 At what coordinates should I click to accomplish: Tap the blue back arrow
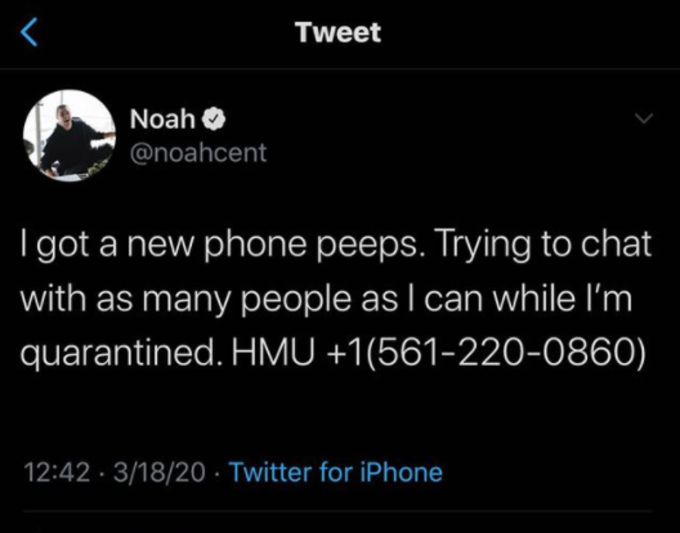29,34
